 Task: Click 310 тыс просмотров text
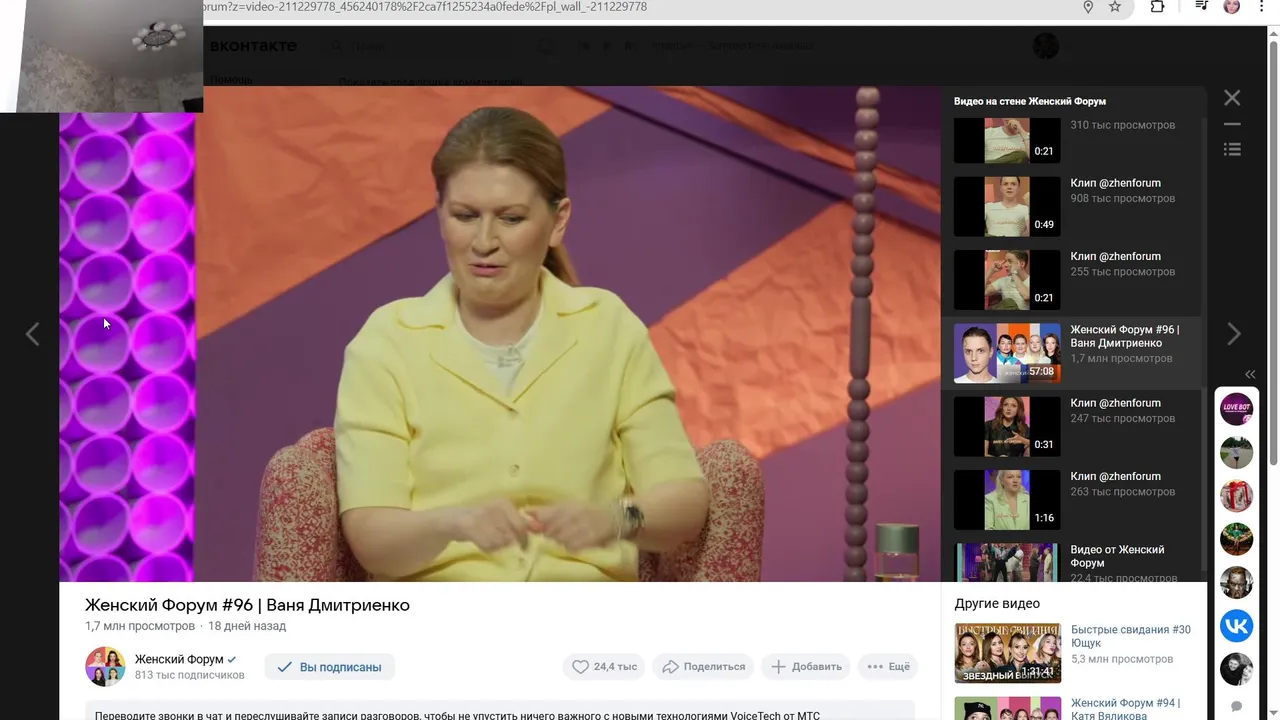1122,125
